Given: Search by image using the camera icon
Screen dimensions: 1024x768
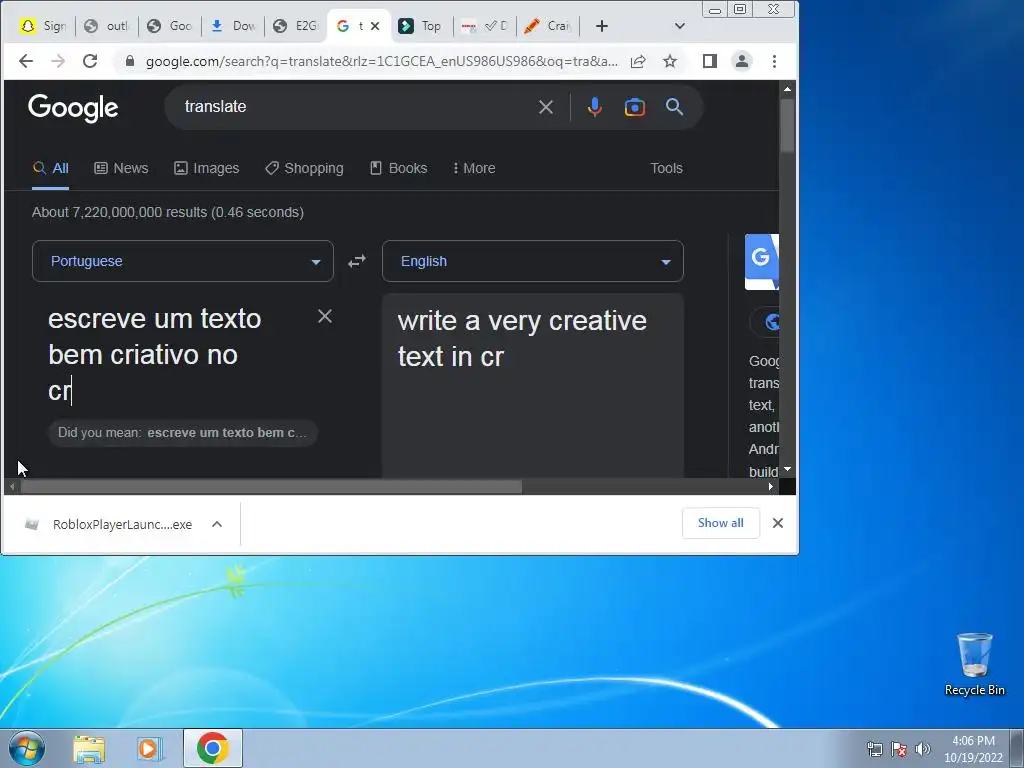Looking at the screenshot, I should [635, 107].
